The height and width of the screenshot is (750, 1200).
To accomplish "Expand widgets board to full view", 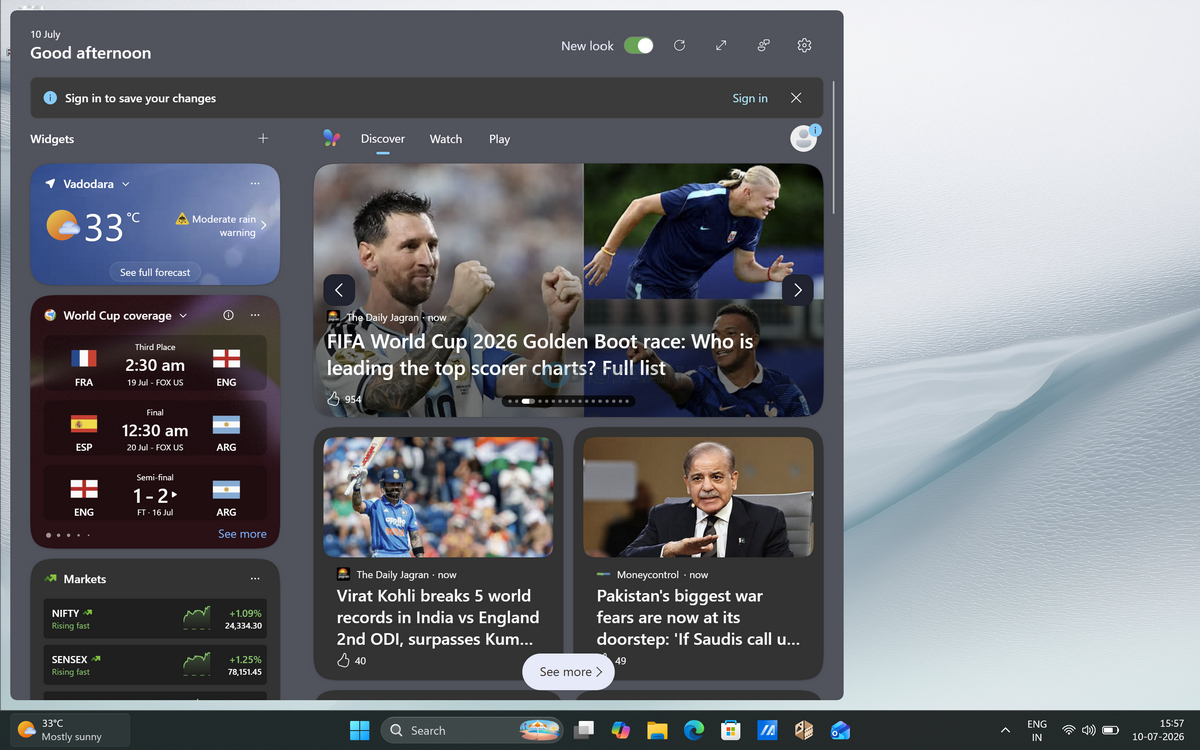I will 721,46.
